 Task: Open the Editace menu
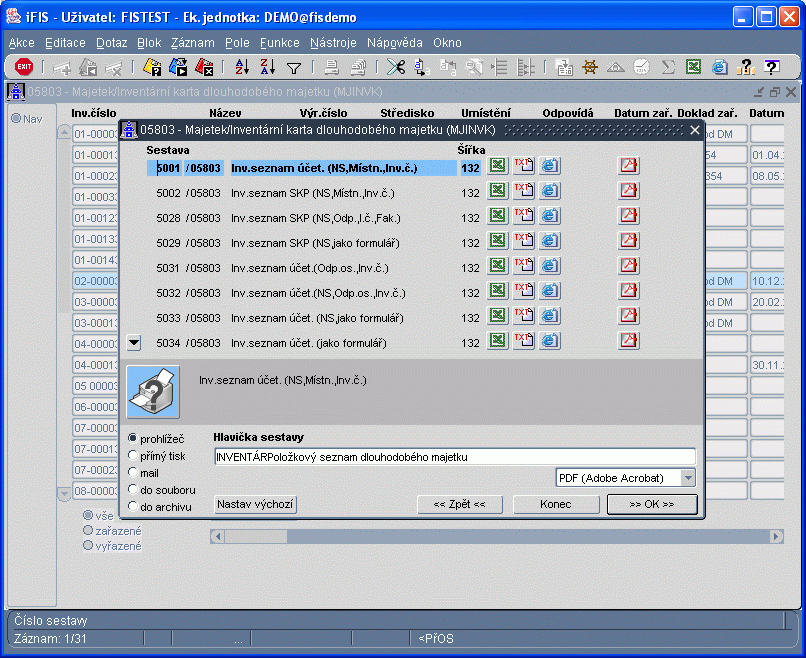coord(65,43)
